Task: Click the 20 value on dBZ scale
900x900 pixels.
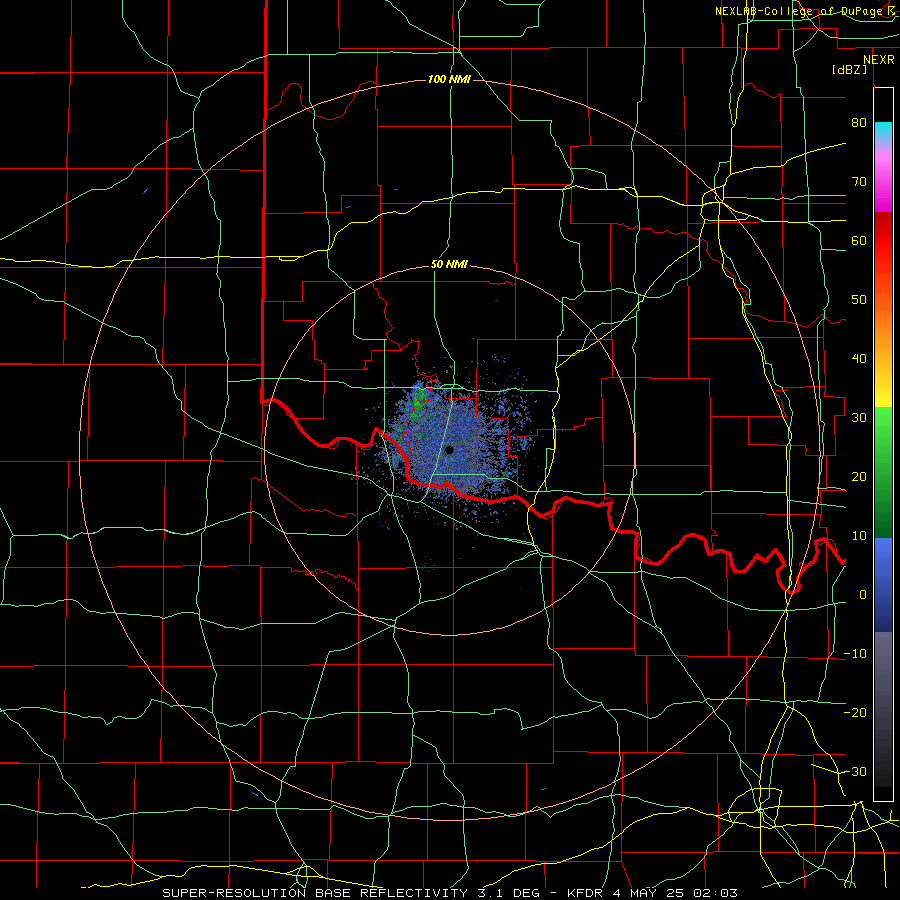Action: pyautogui.click(x=859, y=476)
